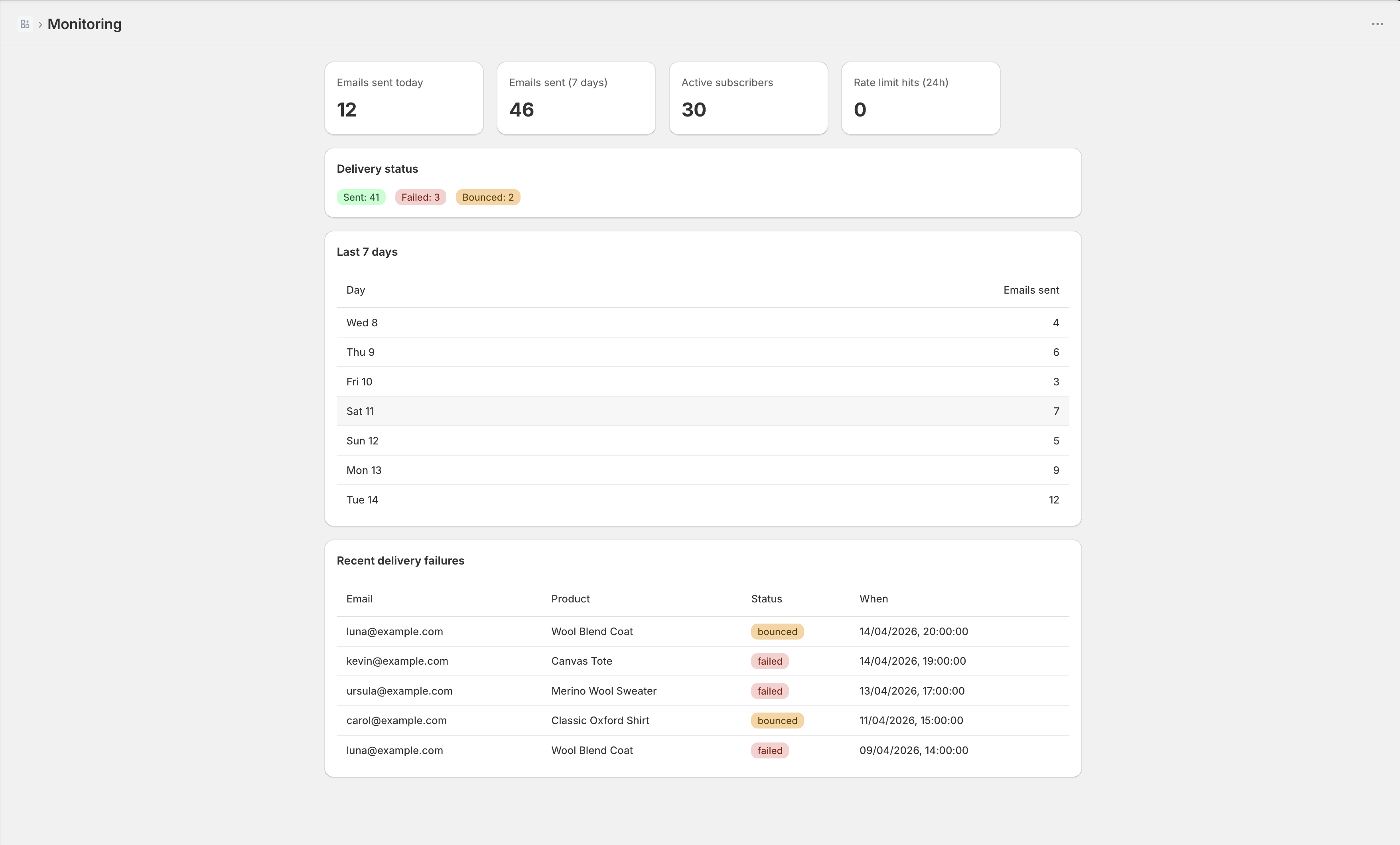Click the 13/04/2026, 17:00:00 timestamp
The height and width of the screenshot is (845, 1400).
pyautogui.click(x=912, y=691)
